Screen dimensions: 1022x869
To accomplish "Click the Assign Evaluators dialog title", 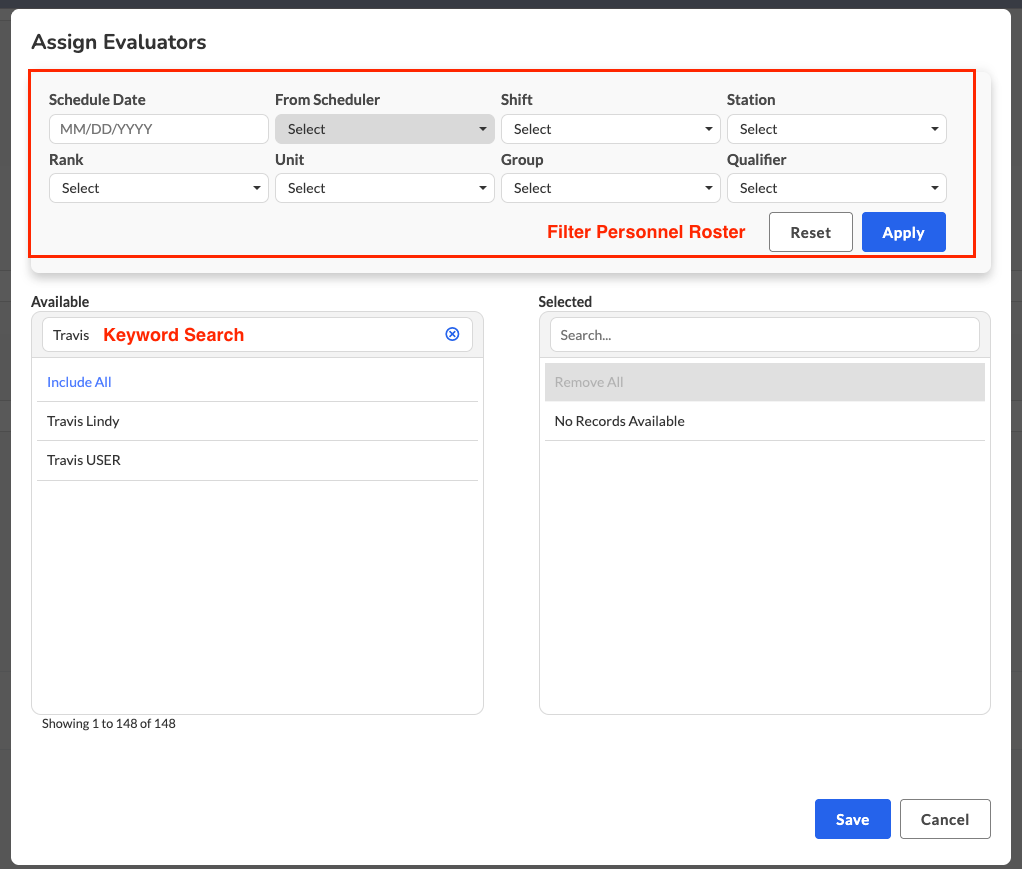I will [119, 42].
